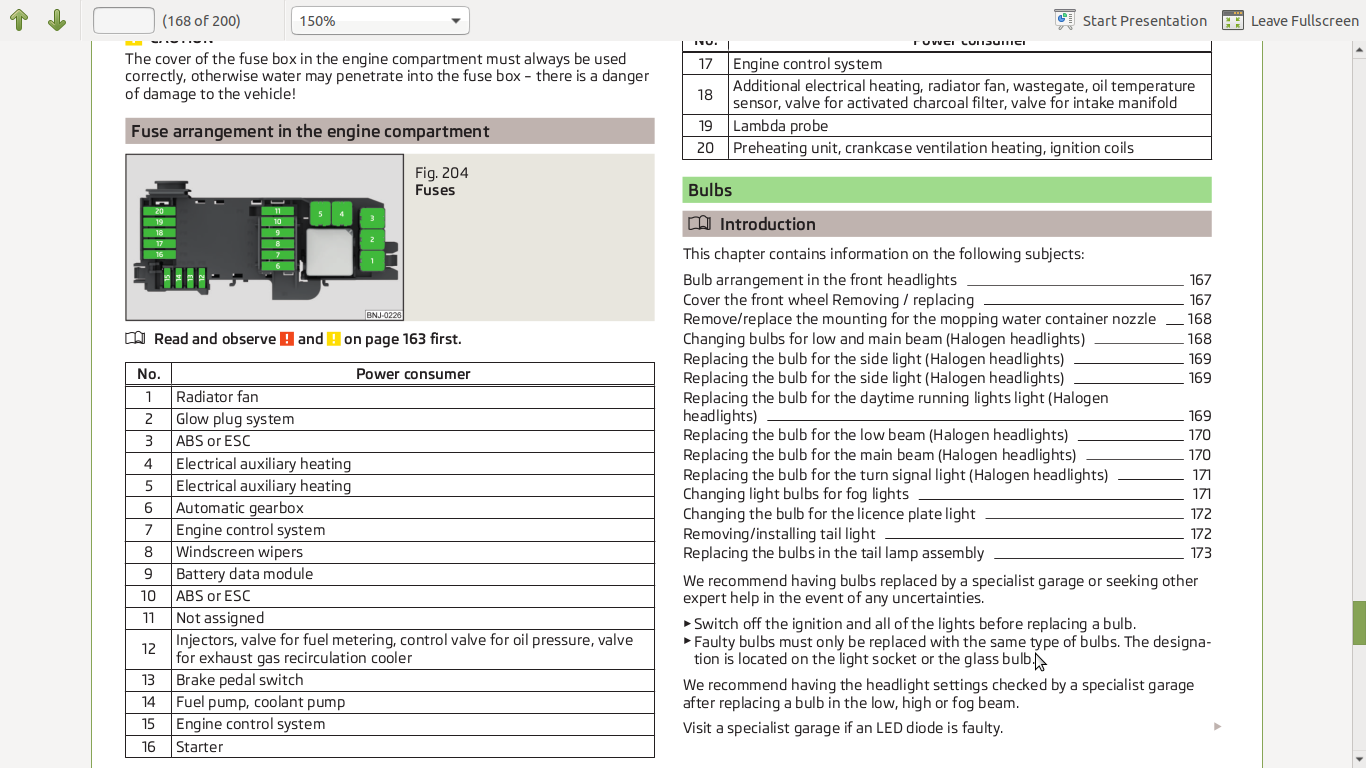1366x768 pixels.
Task: Open 'Removing/installing tail light' contents entry
Action: (x=779, y=534)
